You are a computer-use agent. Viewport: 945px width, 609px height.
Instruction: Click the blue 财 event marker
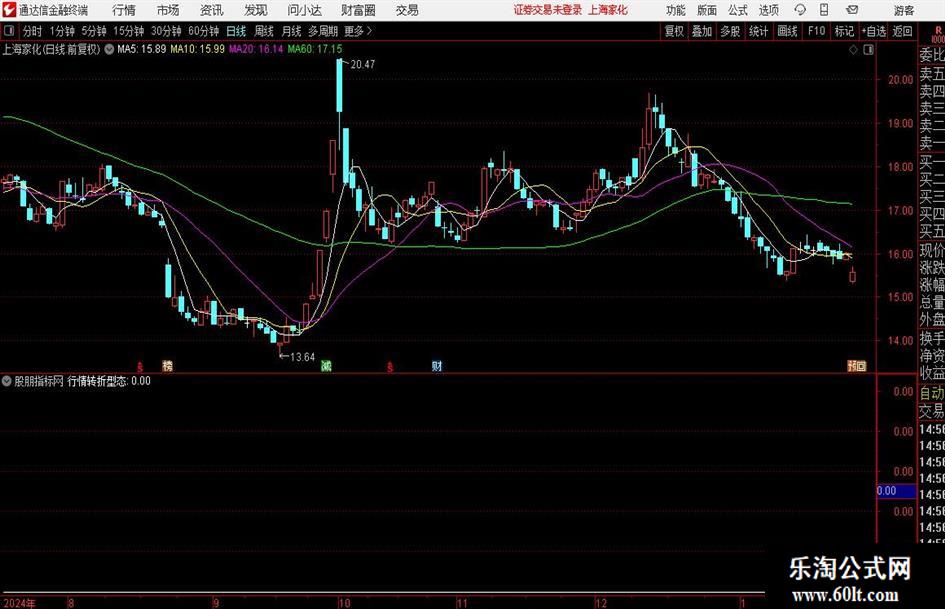click(x=437, y=365)
